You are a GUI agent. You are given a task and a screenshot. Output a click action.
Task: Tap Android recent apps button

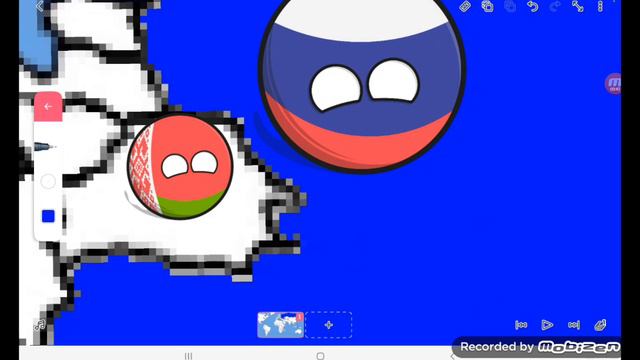coord(188,356)
